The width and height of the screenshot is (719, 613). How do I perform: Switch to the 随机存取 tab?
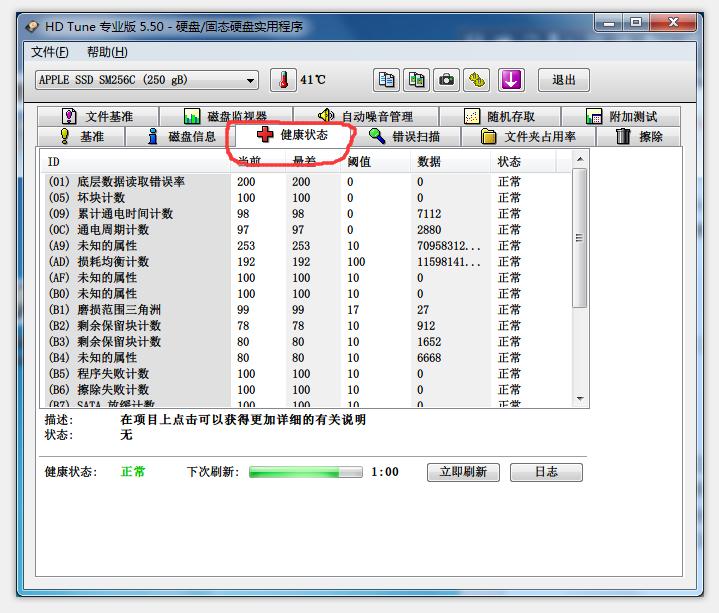500,116
